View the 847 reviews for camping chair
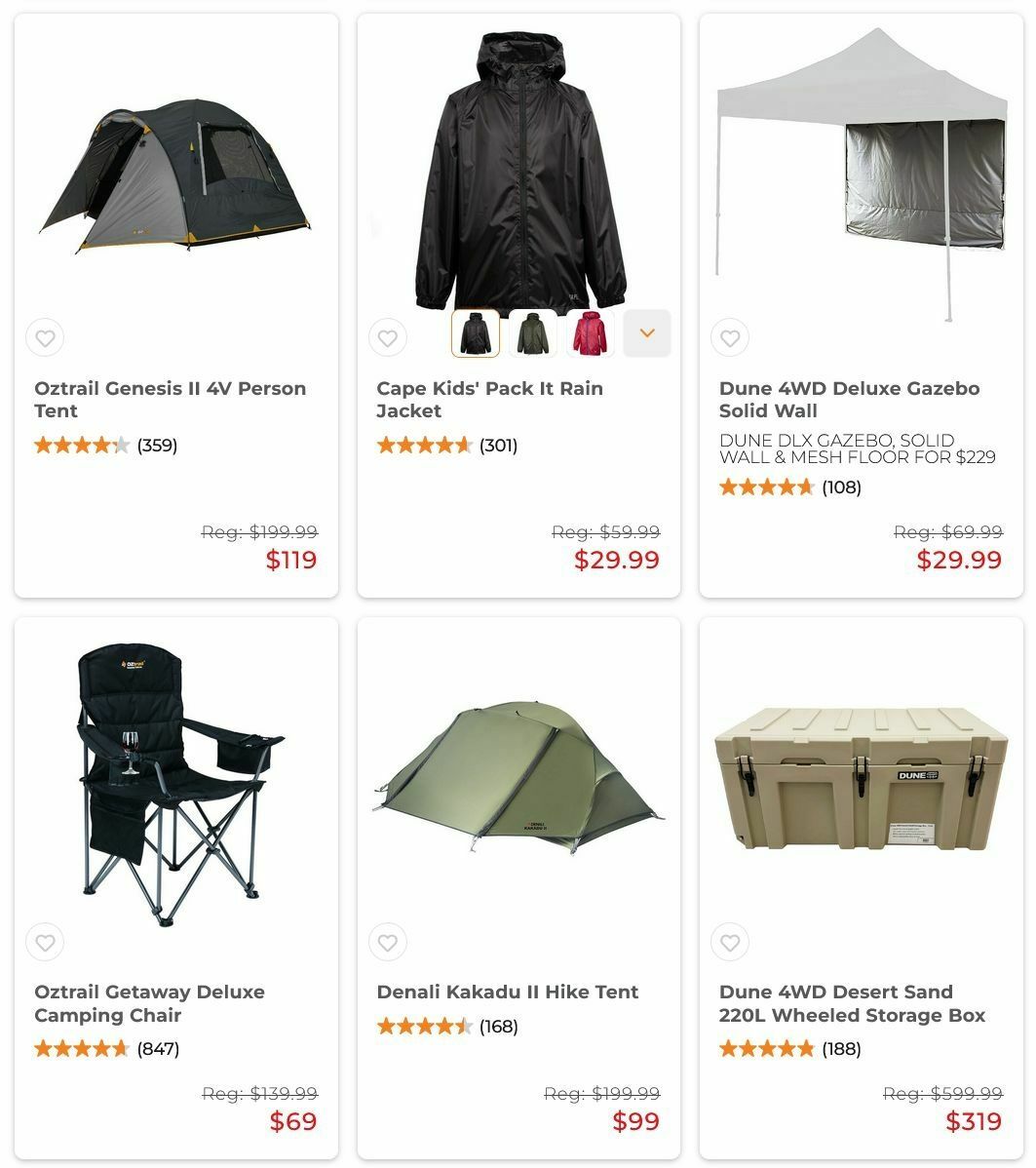The image size is (1036, 1168). click(158, 1049)
